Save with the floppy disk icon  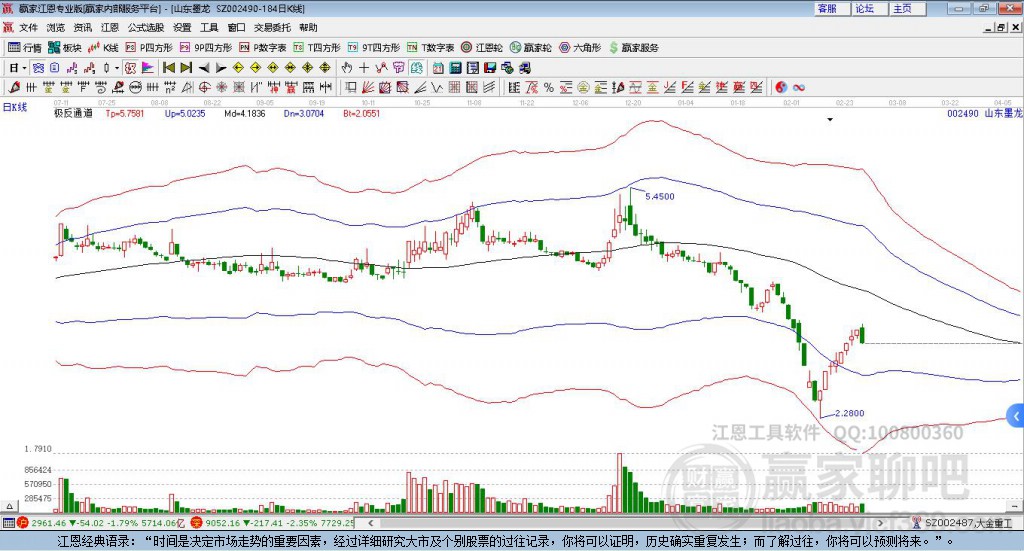[490, 68]
